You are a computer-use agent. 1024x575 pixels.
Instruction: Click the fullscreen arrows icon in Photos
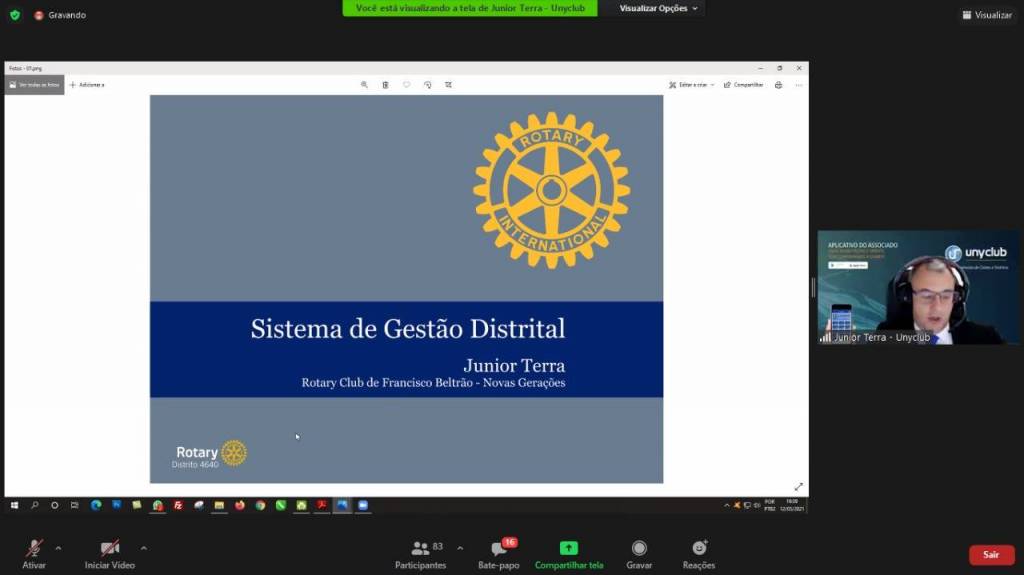tap(798, 487)
